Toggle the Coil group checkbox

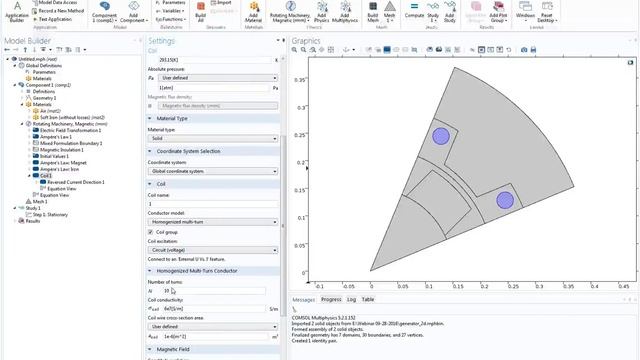[151, 232]
